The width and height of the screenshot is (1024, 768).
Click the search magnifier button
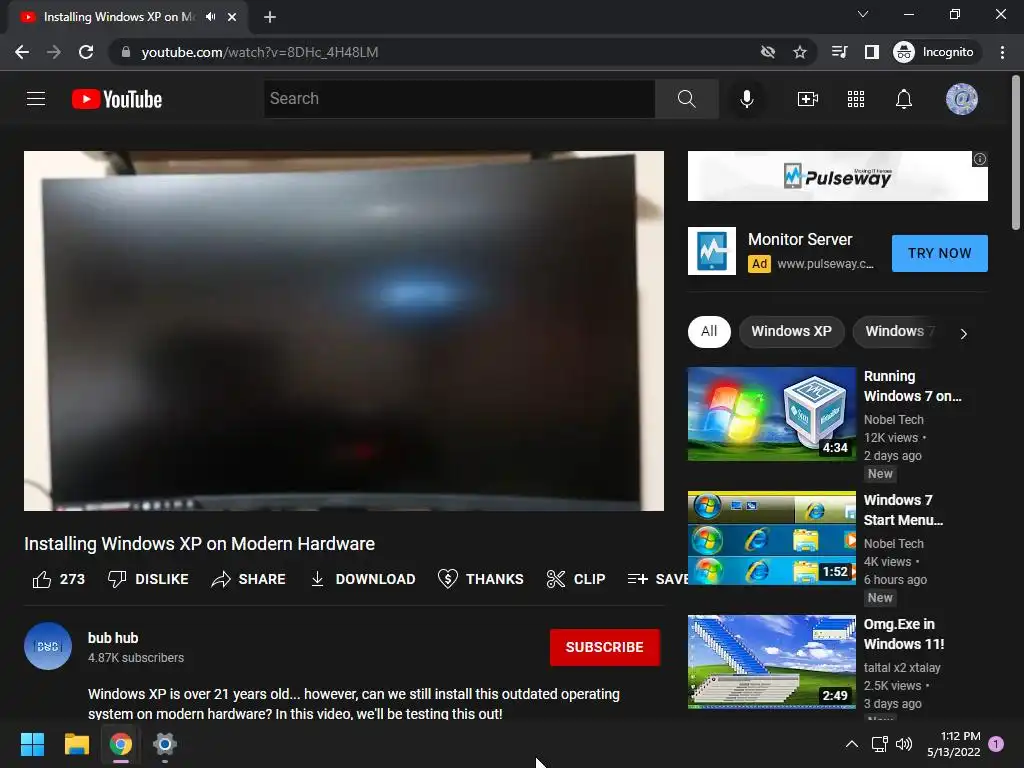(686, 99)
